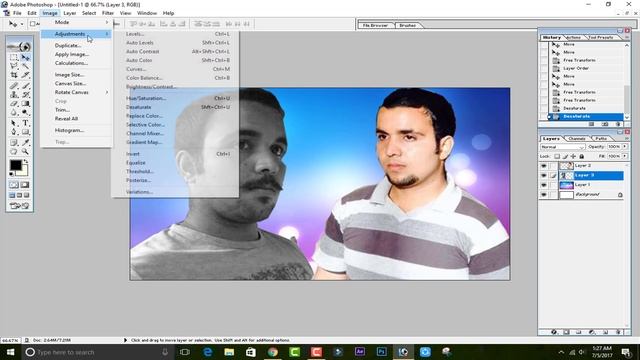Select the History Brush tool
640x360 pixels.
(25, 95)
